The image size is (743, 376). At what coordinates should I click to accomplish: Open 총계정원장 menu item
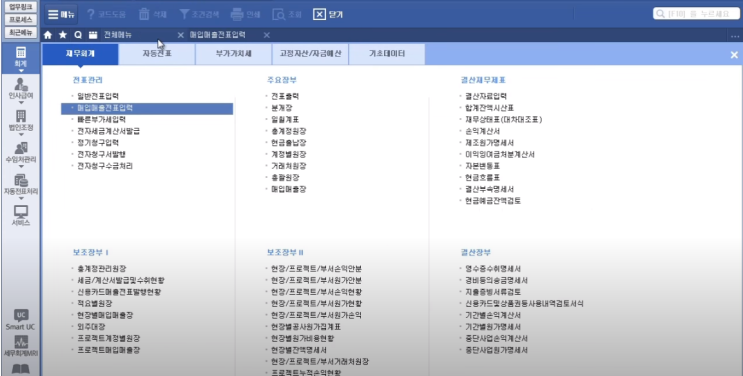point(289,131)
